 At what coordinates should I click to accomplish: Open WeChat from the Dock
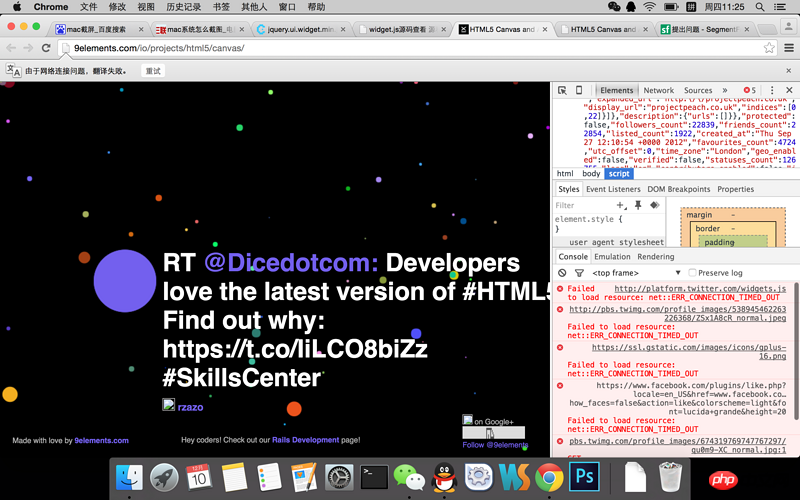tap(409, 478)
